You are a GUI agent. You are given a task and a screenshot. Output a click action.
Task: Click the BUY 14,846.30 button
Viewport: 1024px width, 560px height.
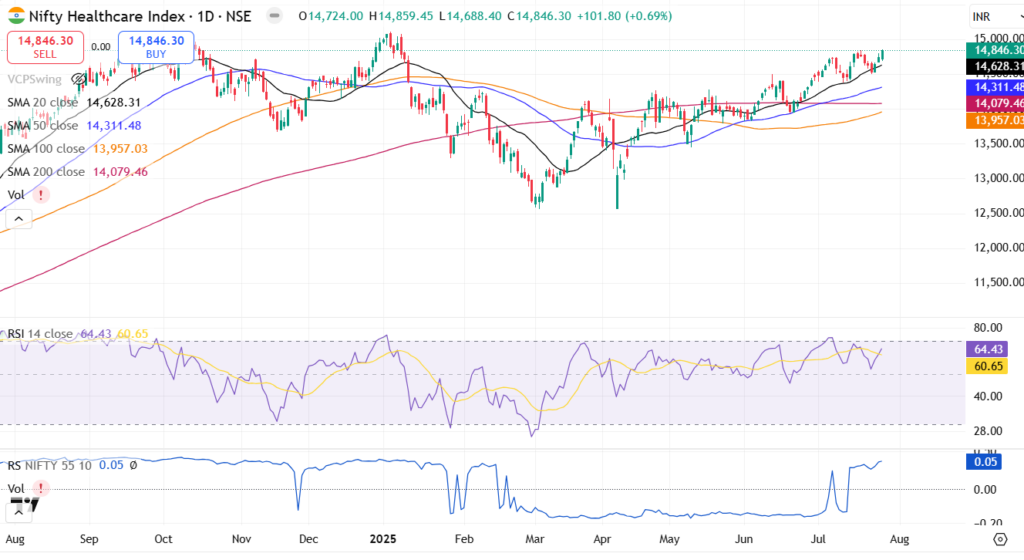tap(156, 47)
